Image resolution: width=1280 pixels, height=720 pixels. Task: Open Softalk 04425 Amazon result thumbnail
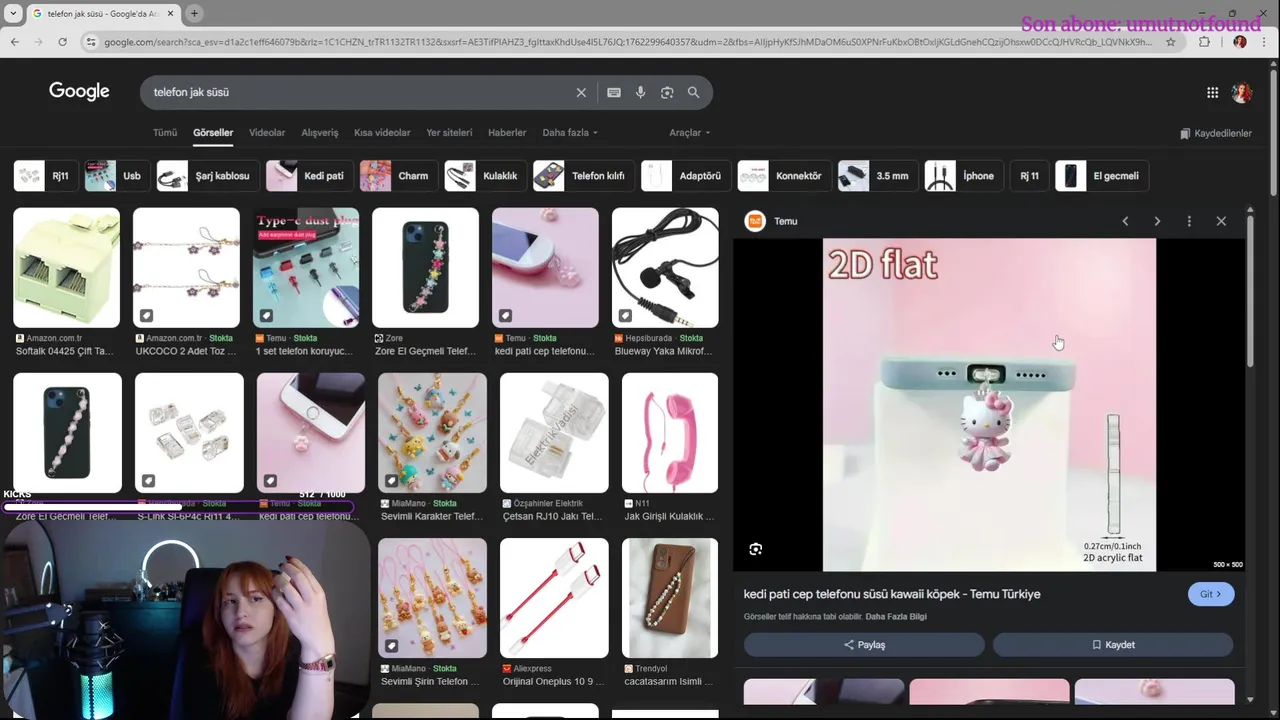(66, 268)
